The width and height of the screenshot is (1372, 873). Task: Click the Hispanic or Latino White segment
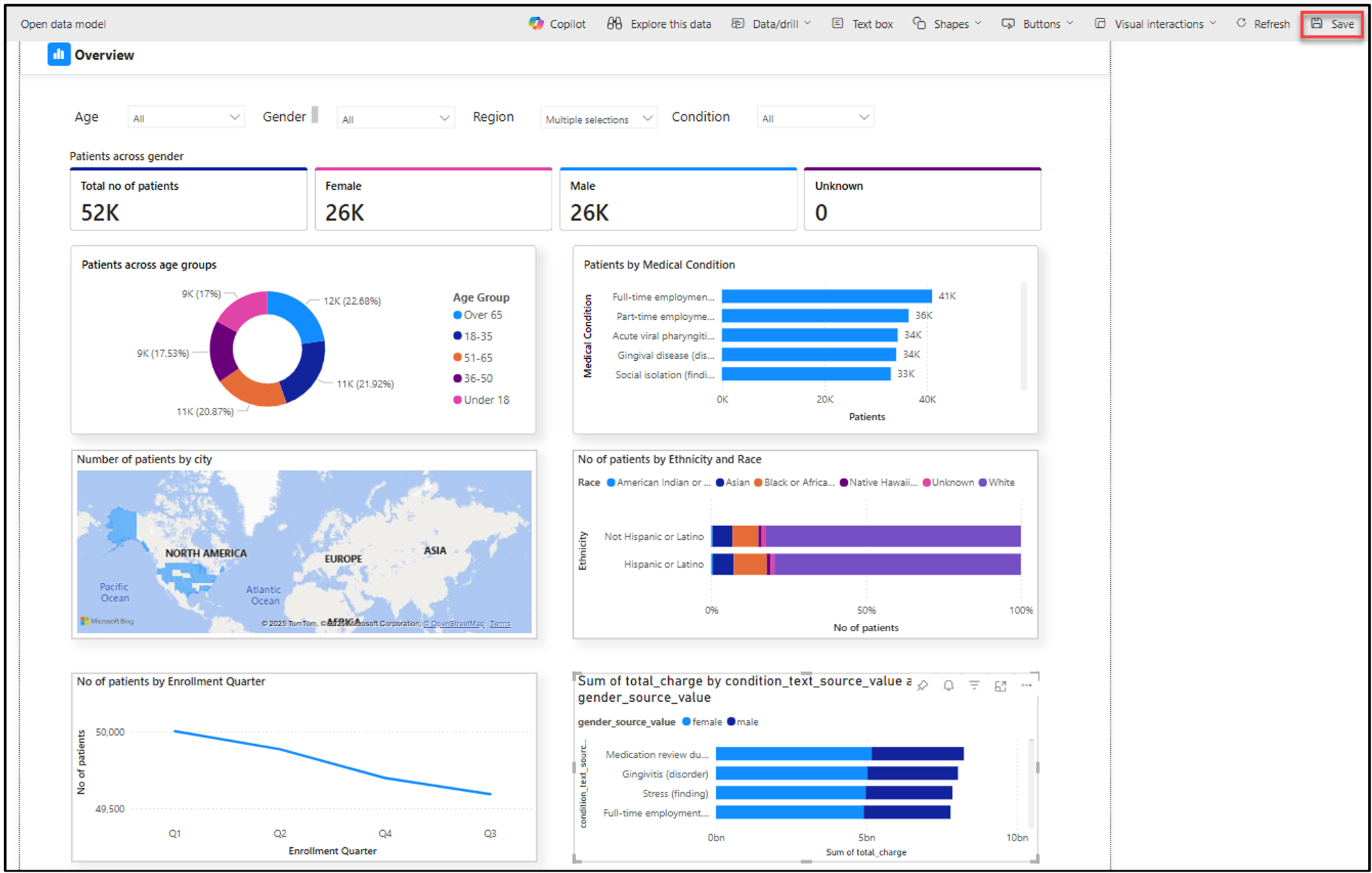pos(897,564)
